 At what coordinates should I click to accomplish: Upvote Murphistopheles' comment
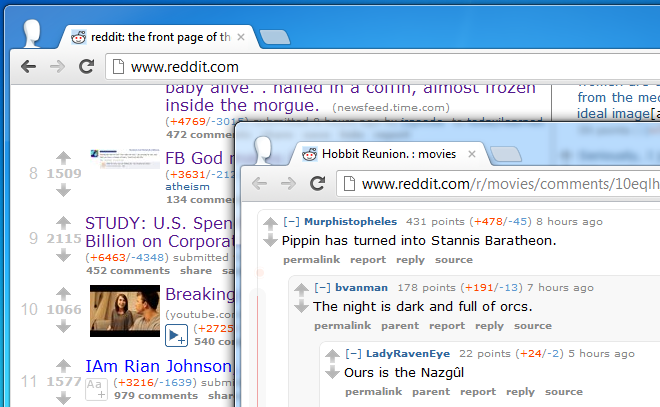pyautogui.click(x=270, y=223)
